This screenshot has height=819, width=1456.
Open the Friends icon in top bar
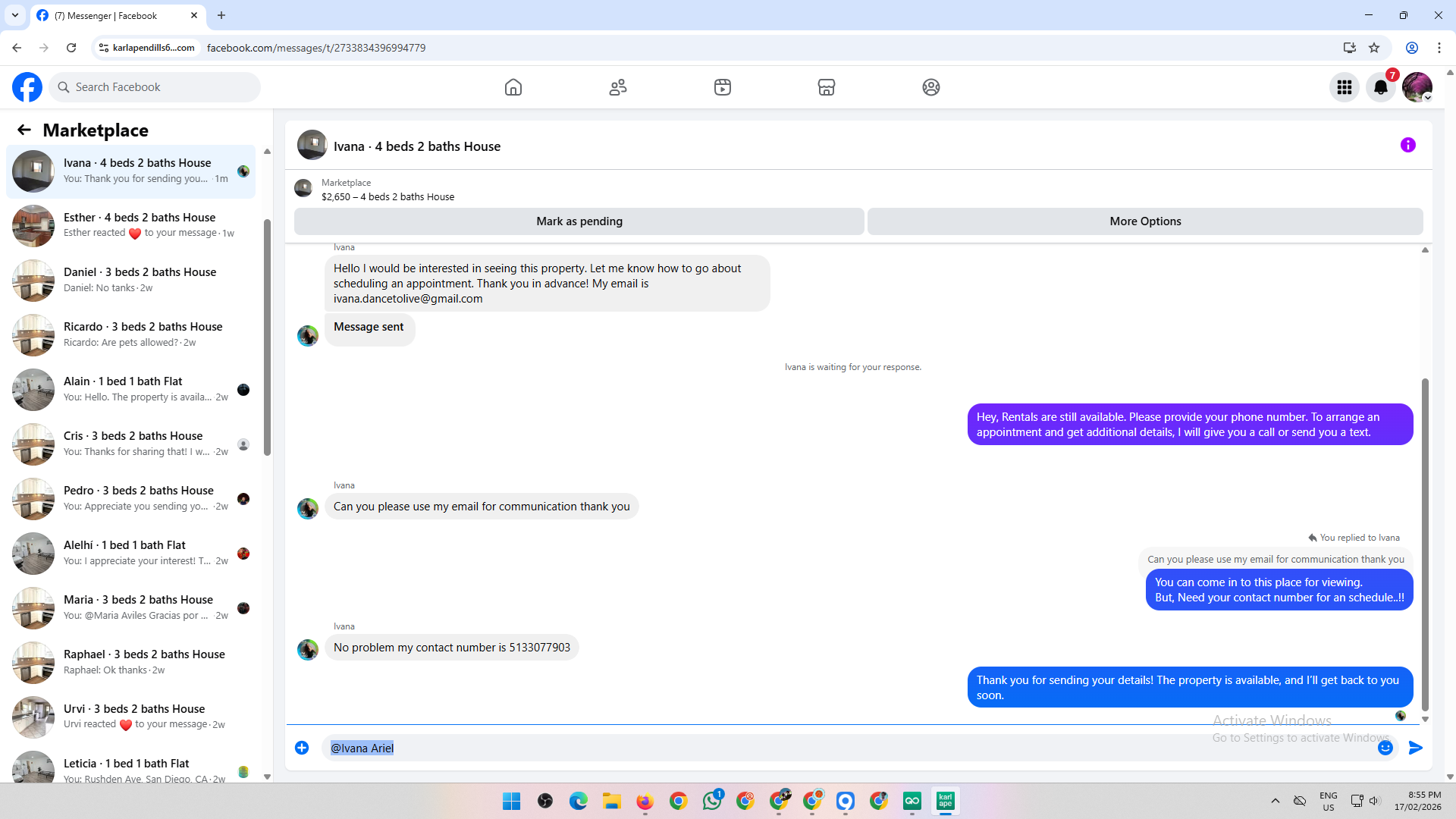coord(618,87)
